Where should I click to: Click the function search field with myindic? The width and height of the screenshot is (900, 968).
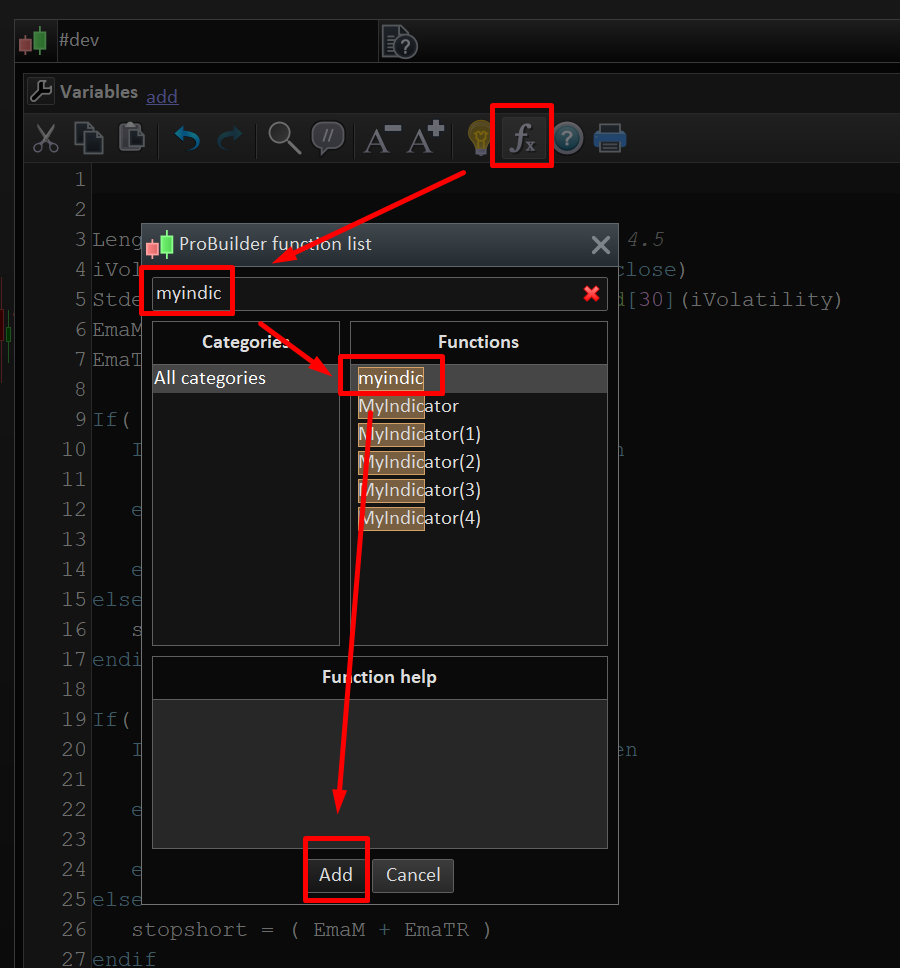[x=380, y=294]
